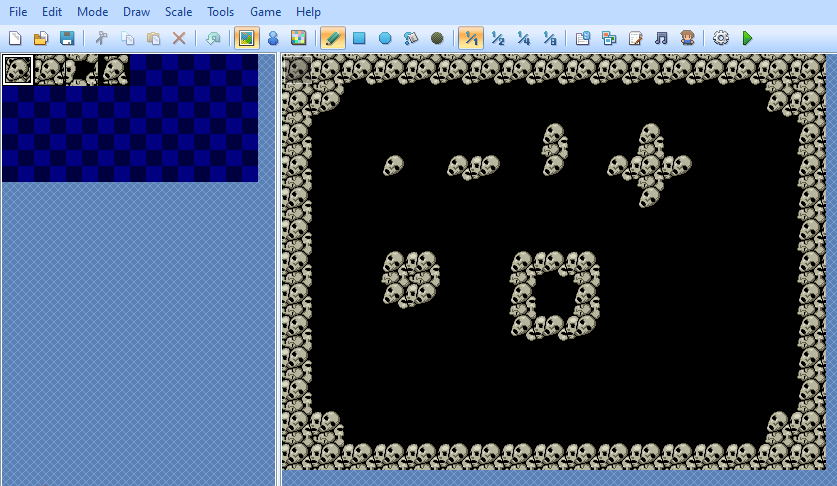Click the cross-shaped skull cluster on the map
Screen dimensions: 837x486
click(x=650, y=166)
